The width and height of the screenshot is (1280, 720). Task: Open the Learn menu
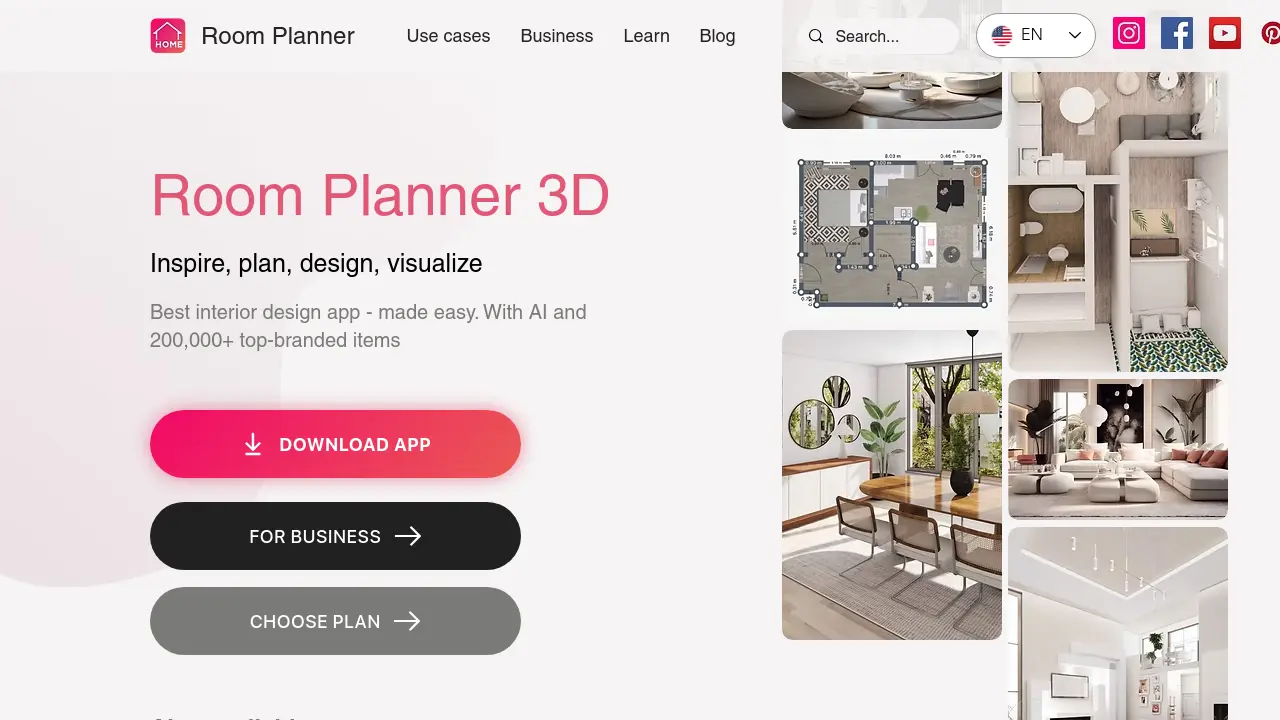(x=646, y=36)
